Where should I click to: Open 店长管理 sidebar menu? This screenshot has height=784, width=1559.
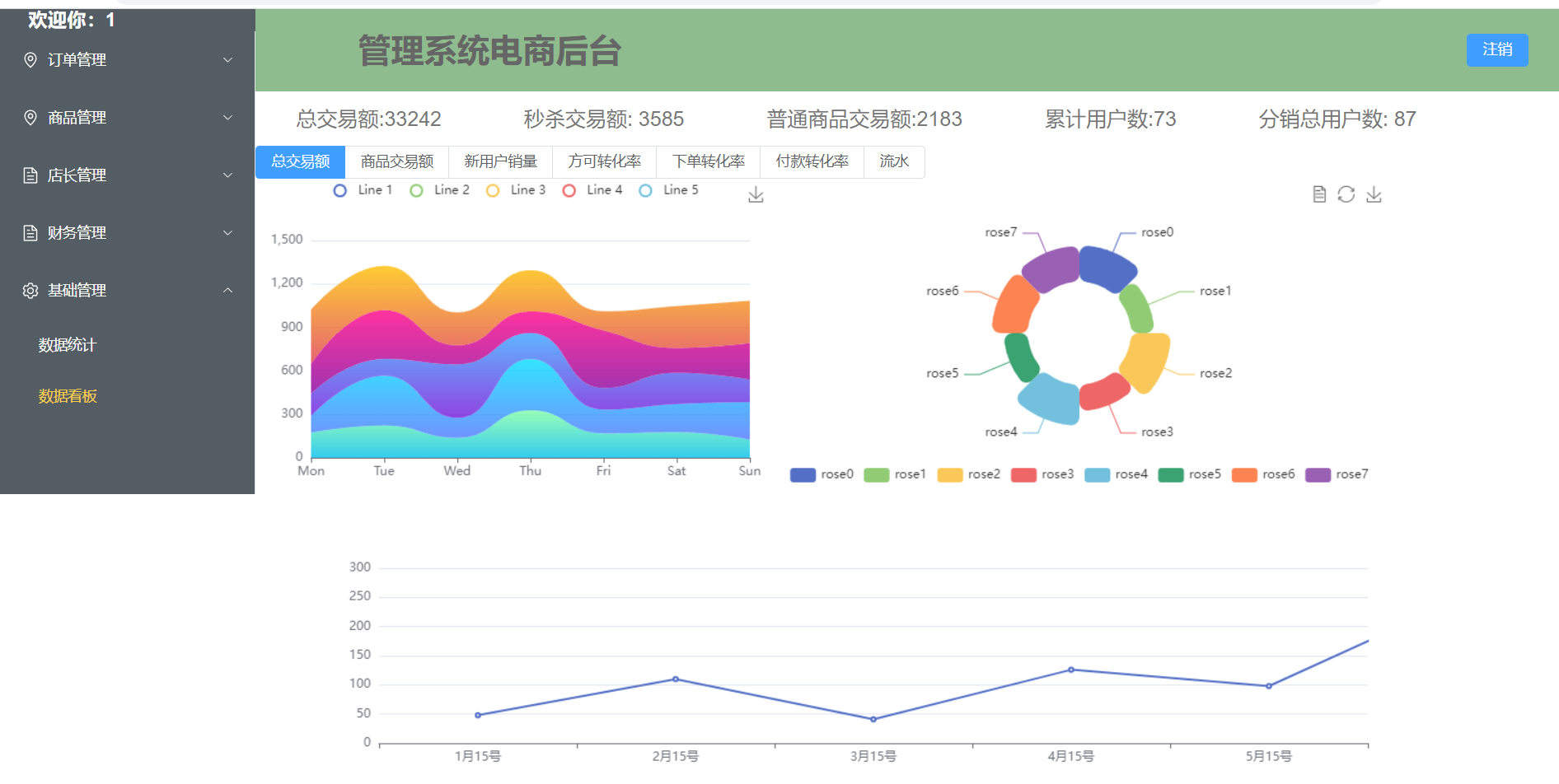point(128,175)
